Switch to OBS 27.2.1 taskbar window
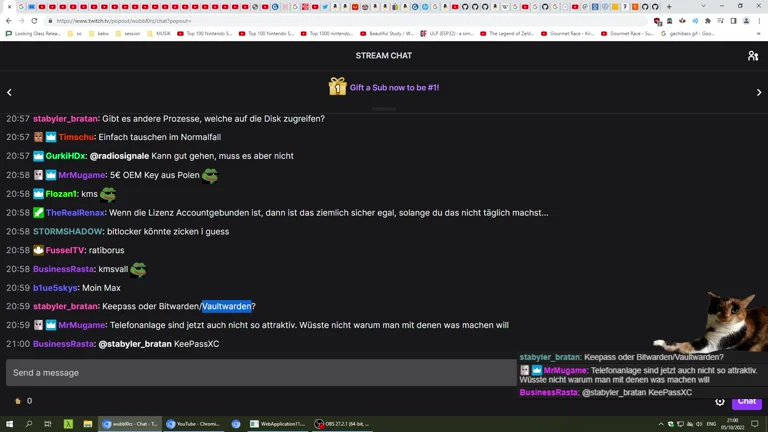 [342, 424]
